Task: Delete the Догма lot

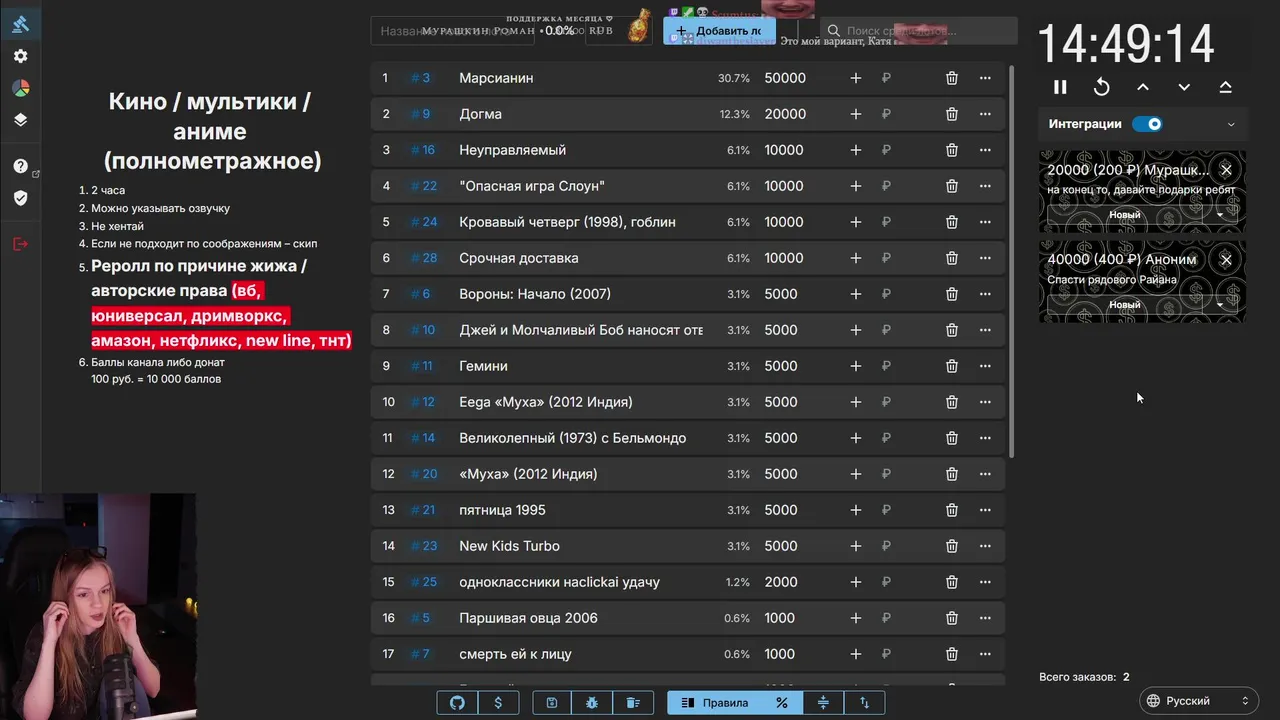Action: (x=952, y=114)
